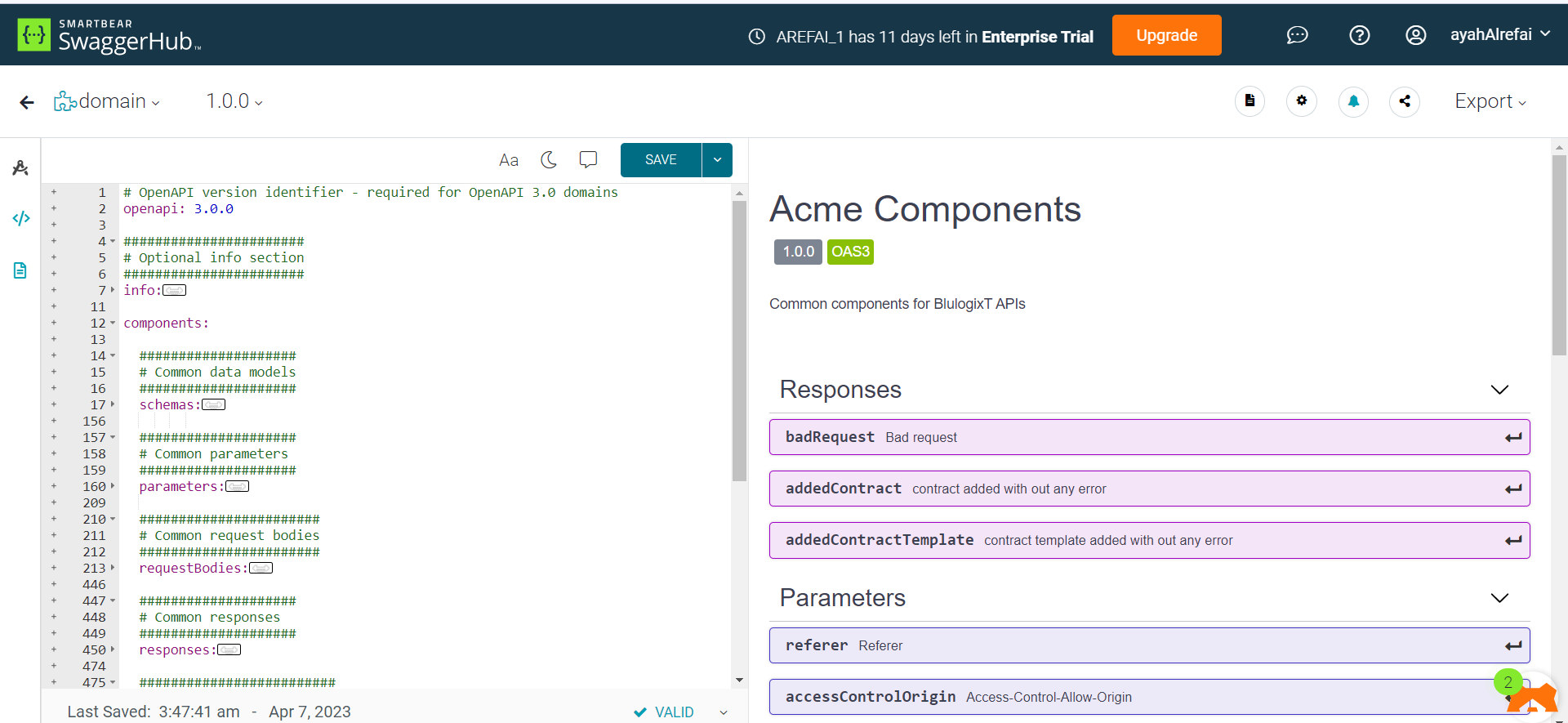Click the share icon
The width and height of the screenshot is (1568, 723).
[x=1405, y=101]
